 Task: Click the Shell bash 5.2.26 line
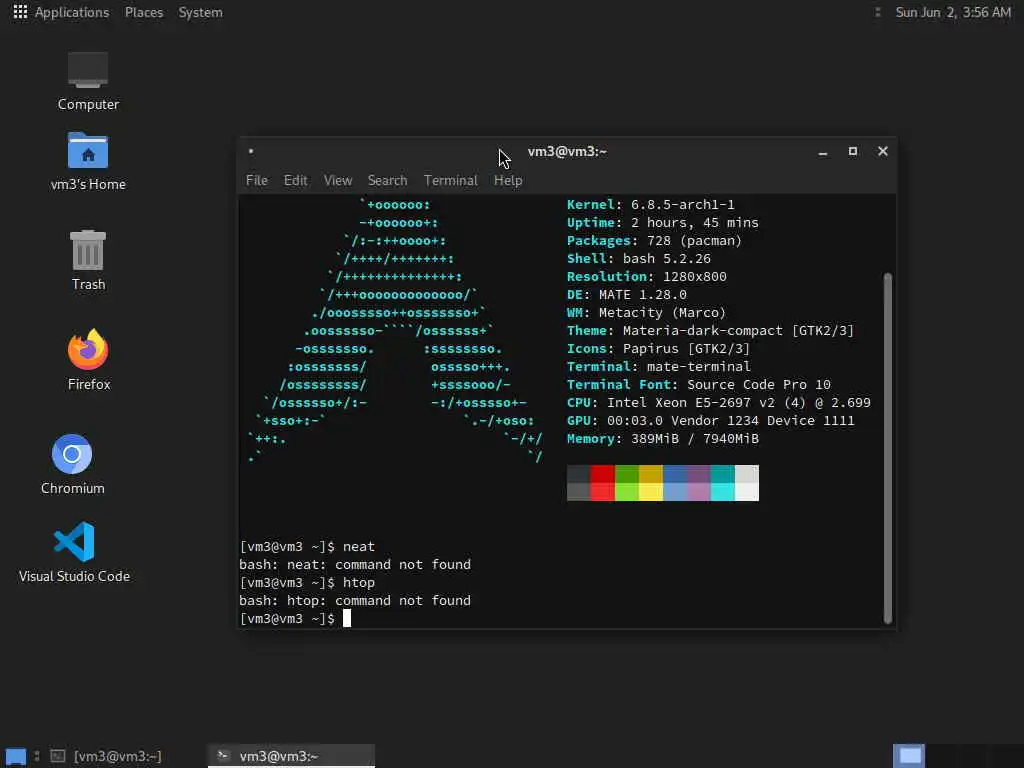[x=638, y=259]
